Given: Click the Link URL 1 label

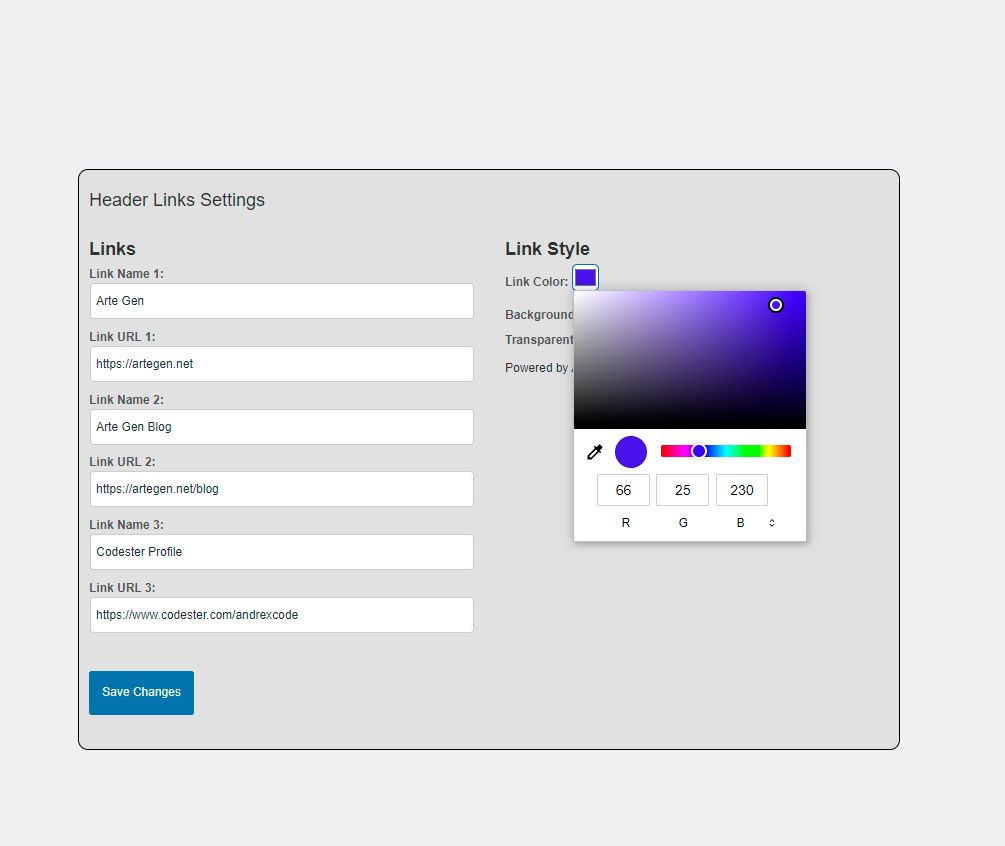Looking at the screenshot, I should tap(122, 336).
